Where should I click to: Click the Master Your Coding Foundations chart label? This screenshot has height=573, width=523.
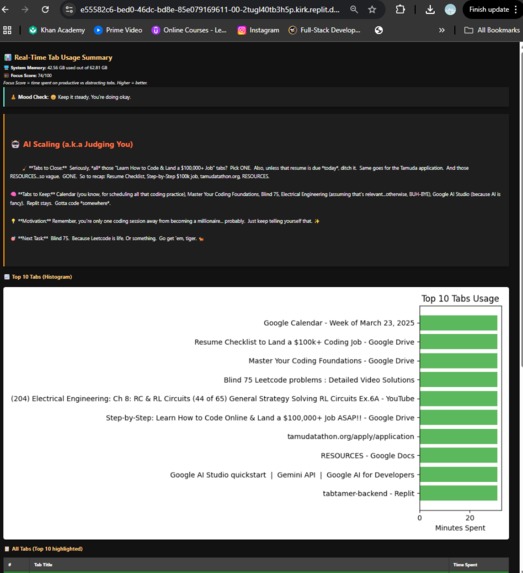click(331, 361)
